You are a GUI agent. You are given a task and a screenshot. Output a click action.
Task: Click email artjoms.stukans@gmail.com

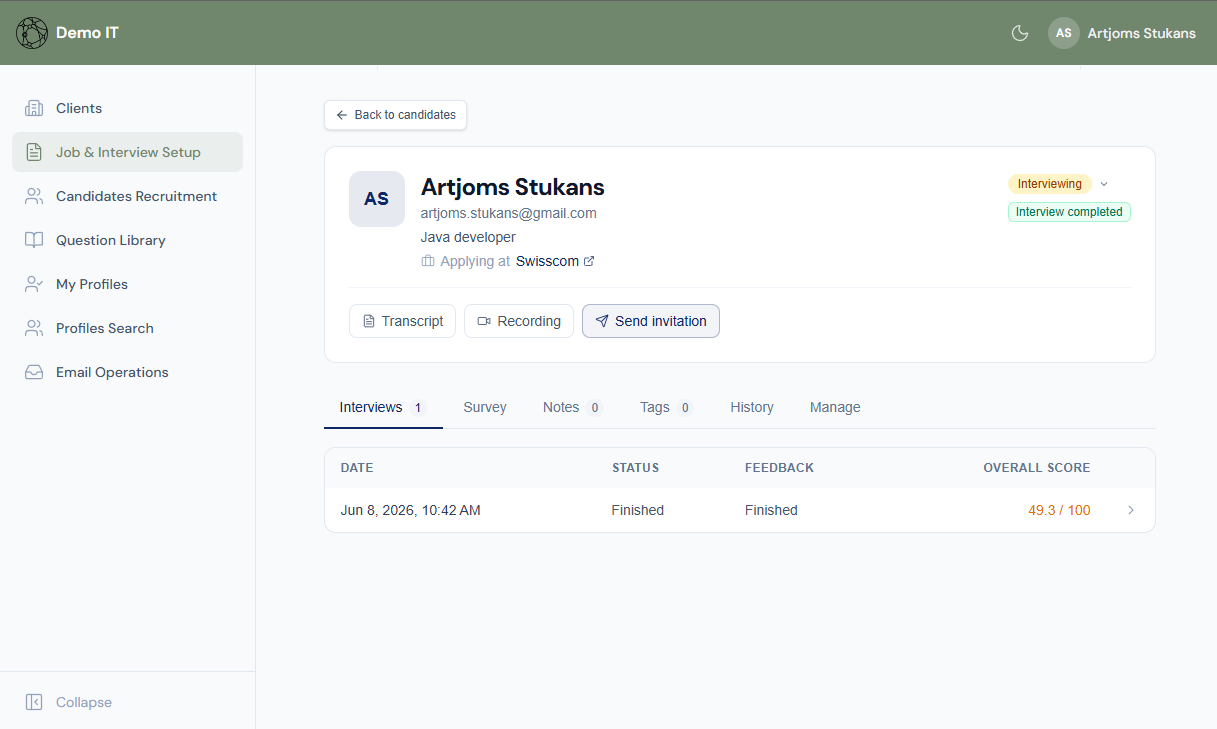click(x=508, y=213)
